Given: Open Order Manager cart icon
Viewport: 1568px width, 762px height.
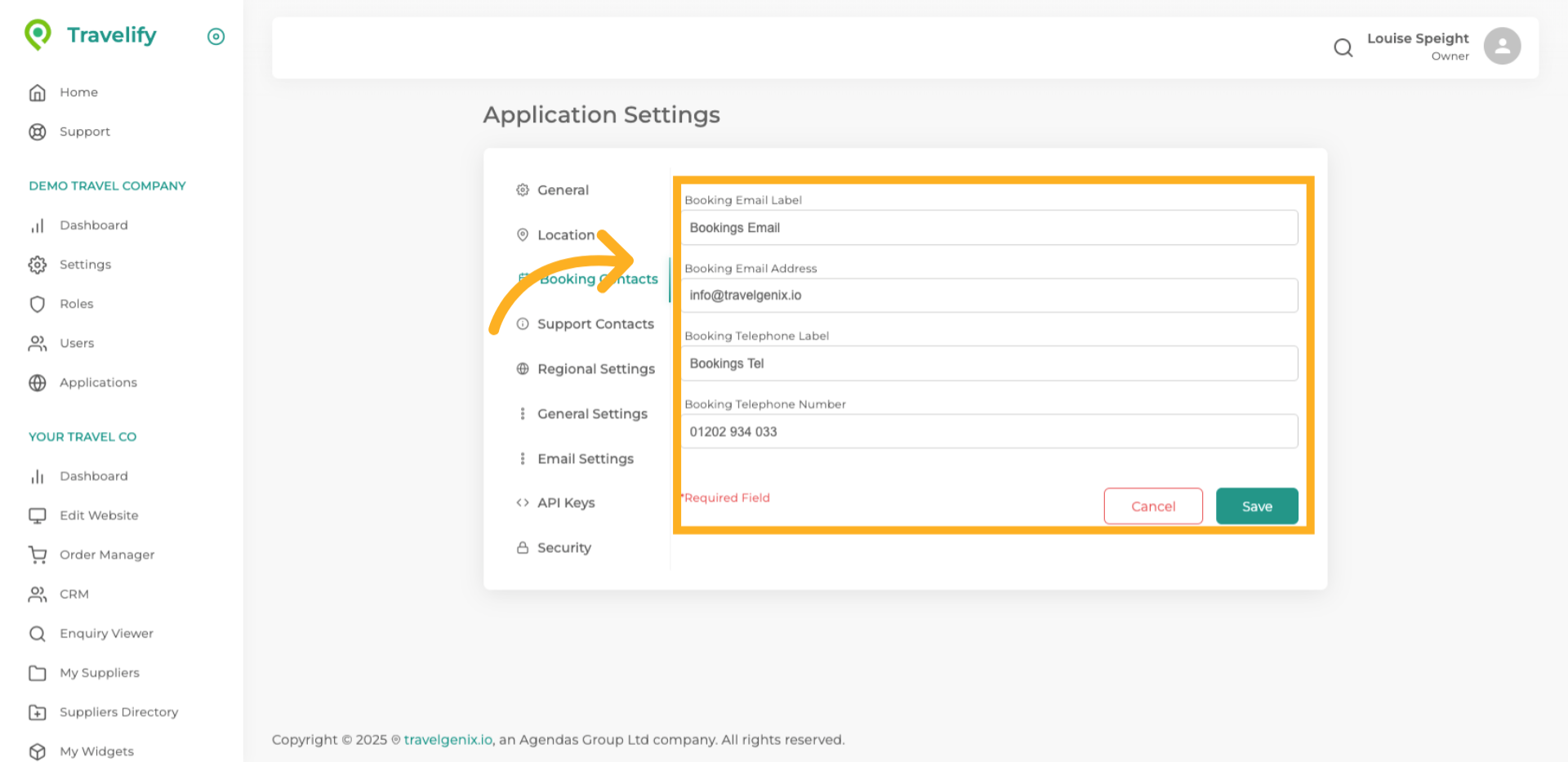Looking at the screenshot, I should pyautogui.click(x=38, y=555).
